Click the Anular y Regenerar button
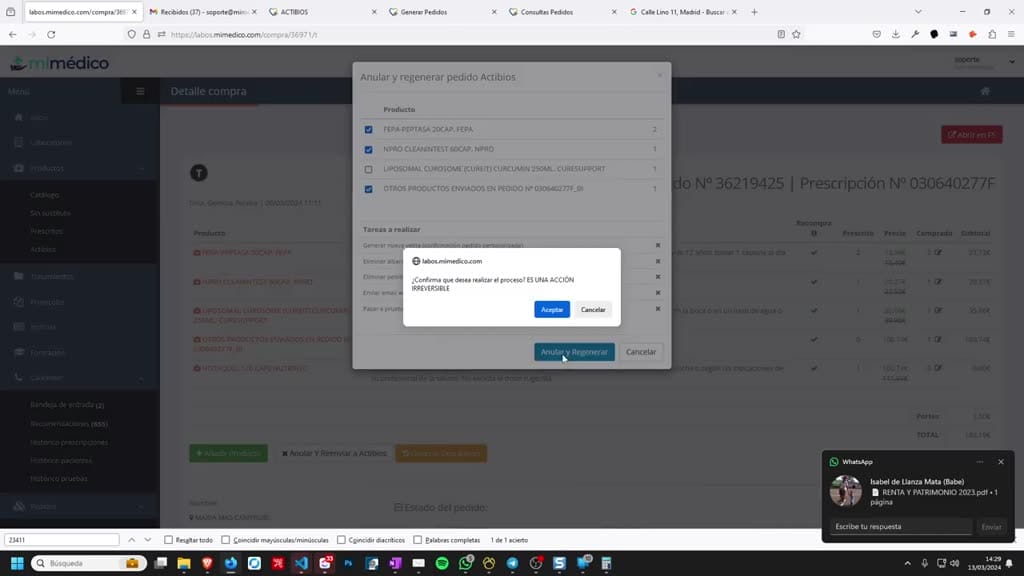 (x=574, y=352)
